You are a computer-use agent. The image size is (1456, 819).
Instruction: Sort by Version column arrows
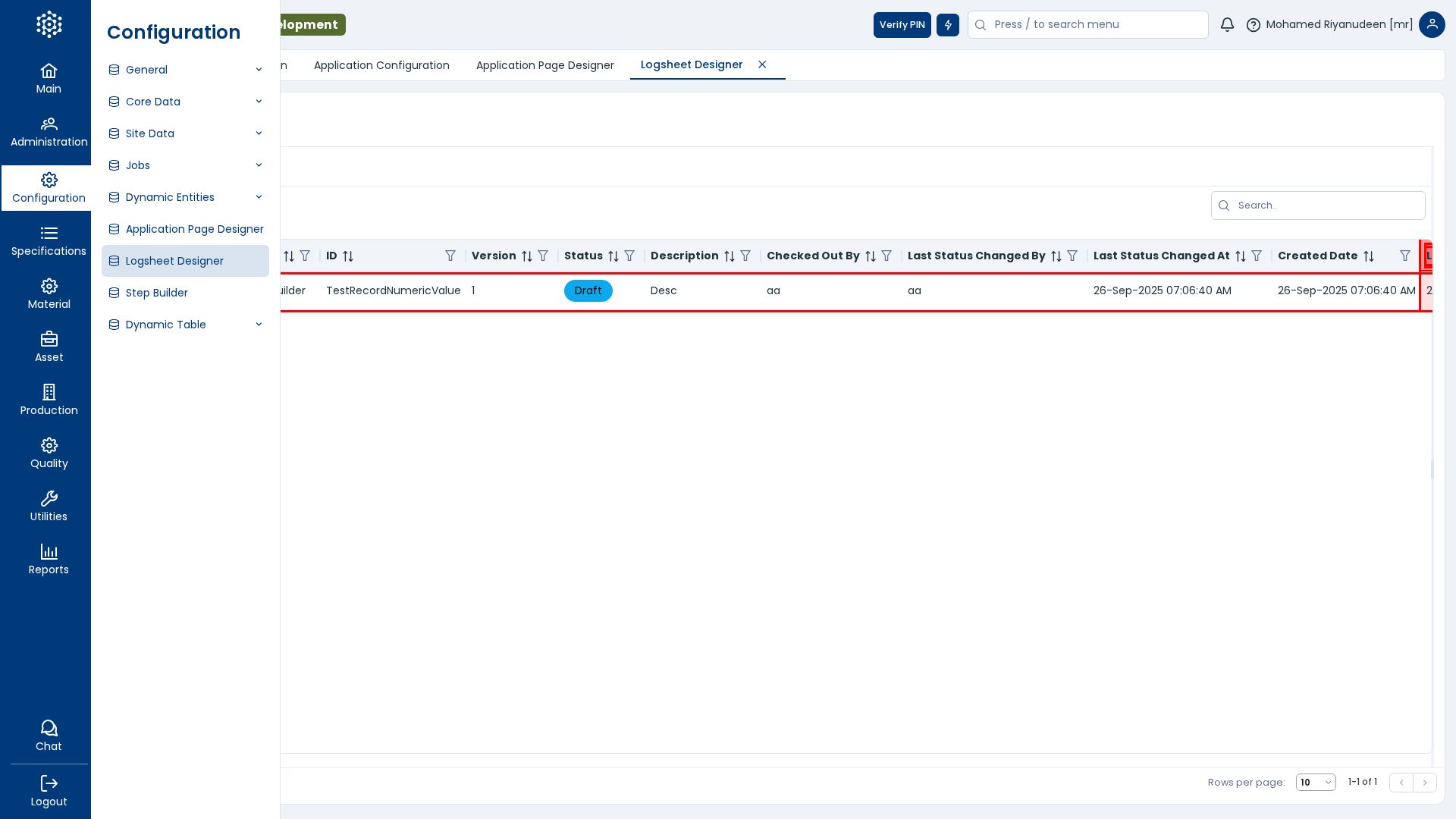coord(527,256)
